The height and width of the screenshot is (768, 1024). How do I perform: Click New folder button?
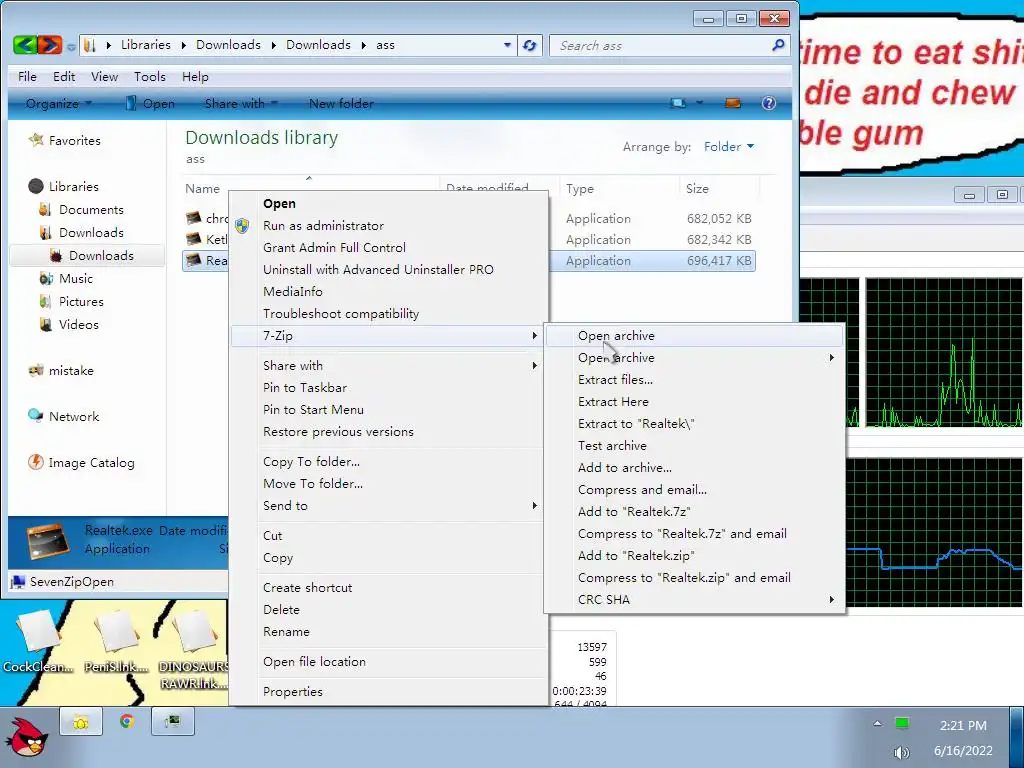pos(341,103)
